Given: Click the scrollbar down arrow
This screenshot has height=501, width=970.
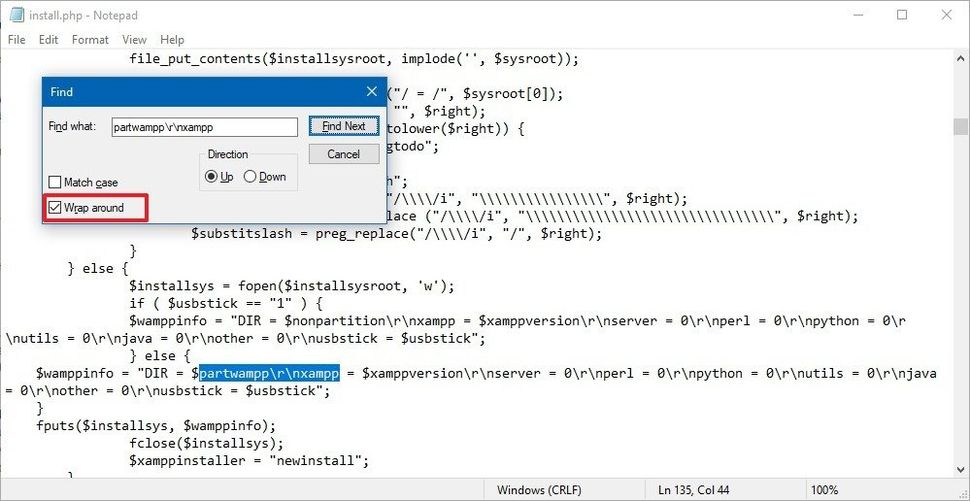Looking at the screenshot, I should pos(960,471).
